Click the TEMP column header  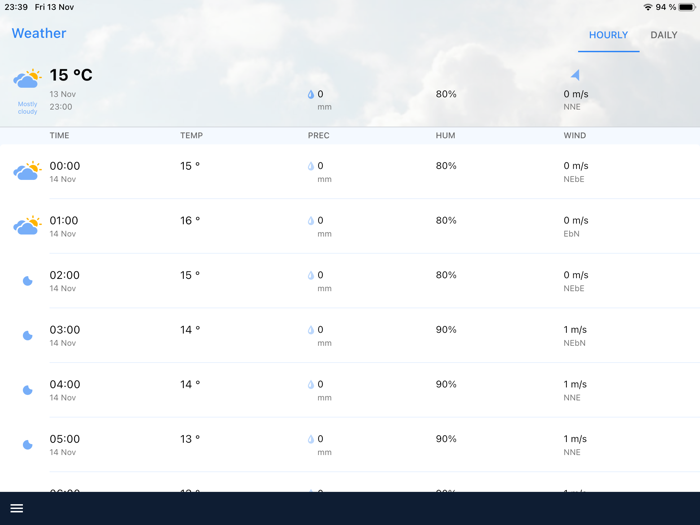click(x=192, y=135)
